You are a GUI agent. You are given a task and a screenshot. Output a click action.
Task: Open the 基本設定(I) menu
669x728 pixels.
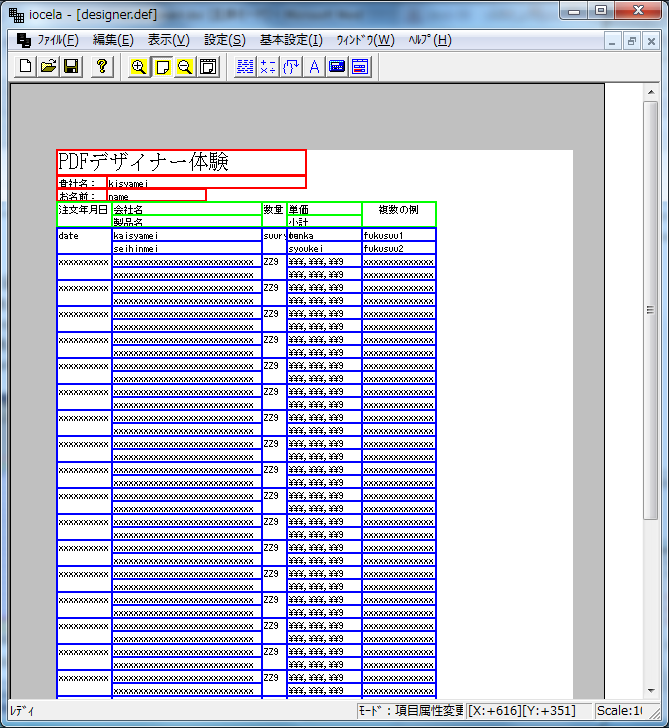click(x=291, y=40)
